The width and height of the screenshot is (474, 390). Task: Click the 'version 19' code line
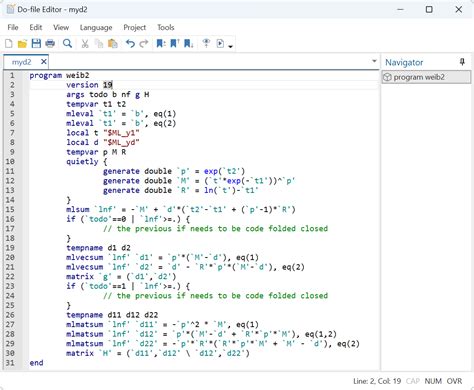click(x=89, y=85)
